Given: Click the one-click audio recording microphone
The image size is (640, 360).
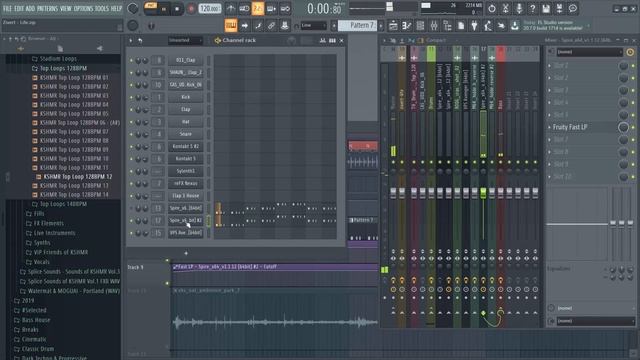Looking at the screenshot, I should point(519,9).
